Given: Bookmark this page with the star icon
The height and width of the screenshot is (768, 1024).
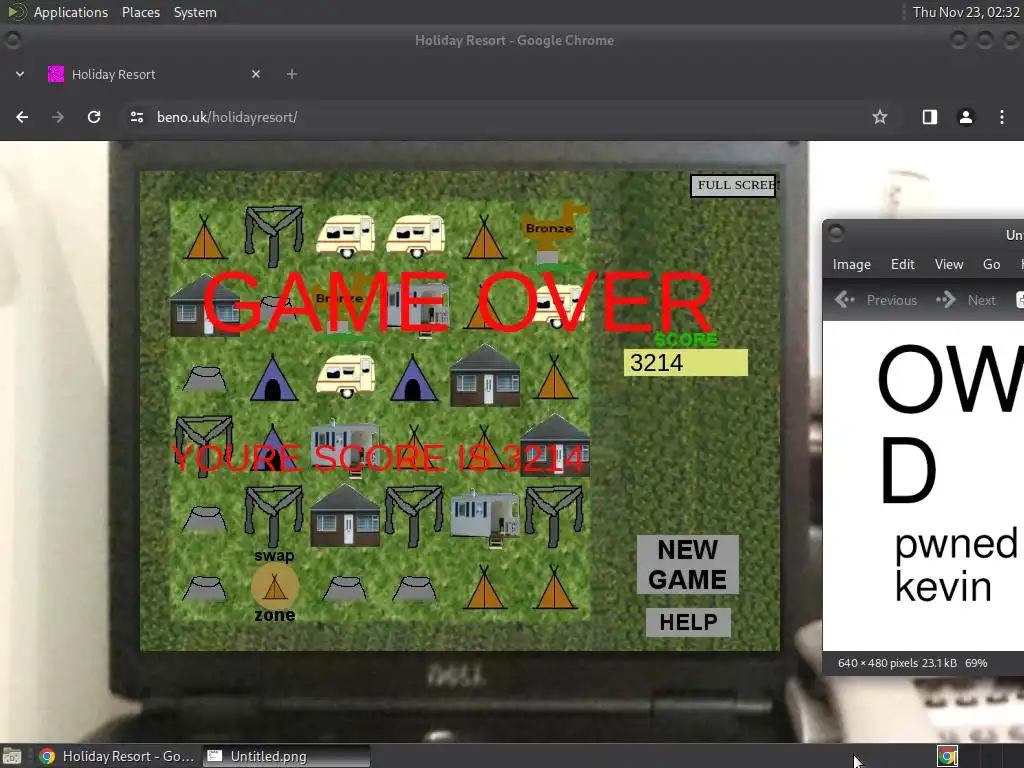Looking at the screenshot, I should (880, 117).
